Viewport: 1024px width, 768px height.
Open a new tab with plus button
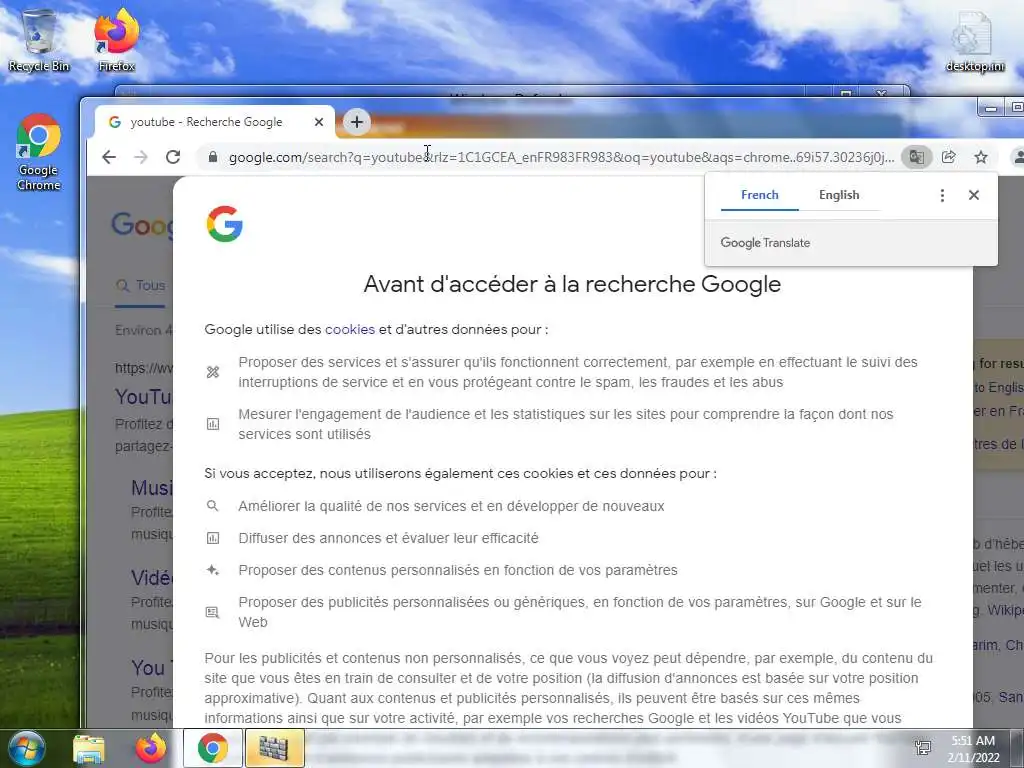[x=357, y=122]
